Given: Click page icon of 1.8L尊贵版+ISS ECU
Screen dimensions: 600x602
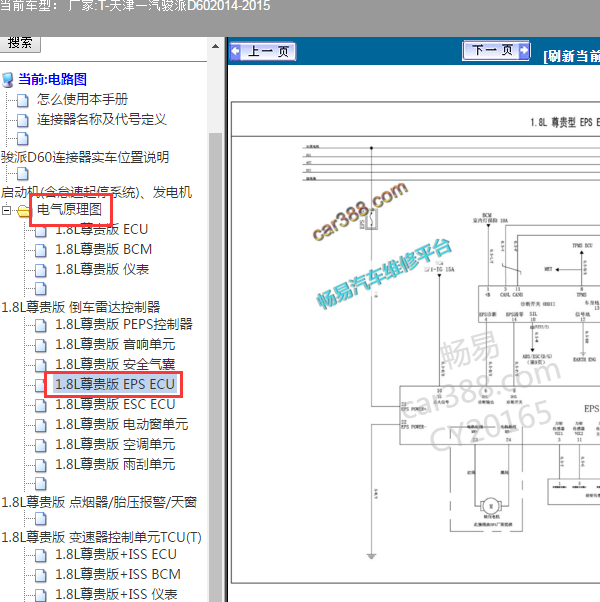Looking at the screenshot, I should (41, 556).
